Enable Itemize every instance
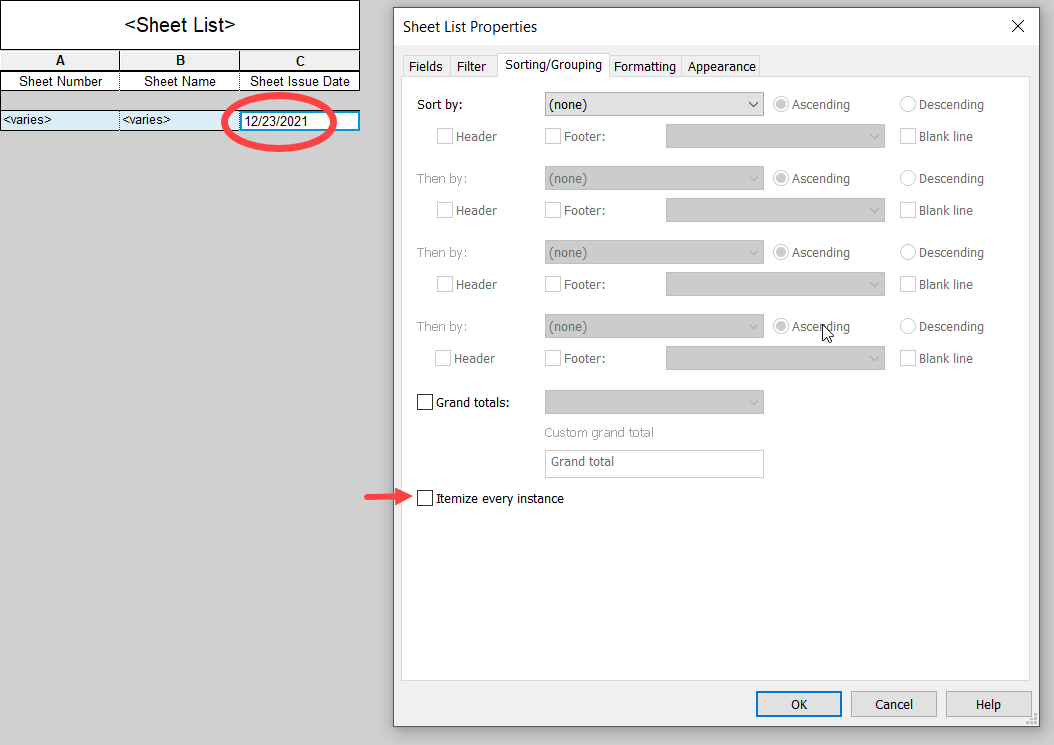 point(424,498)
